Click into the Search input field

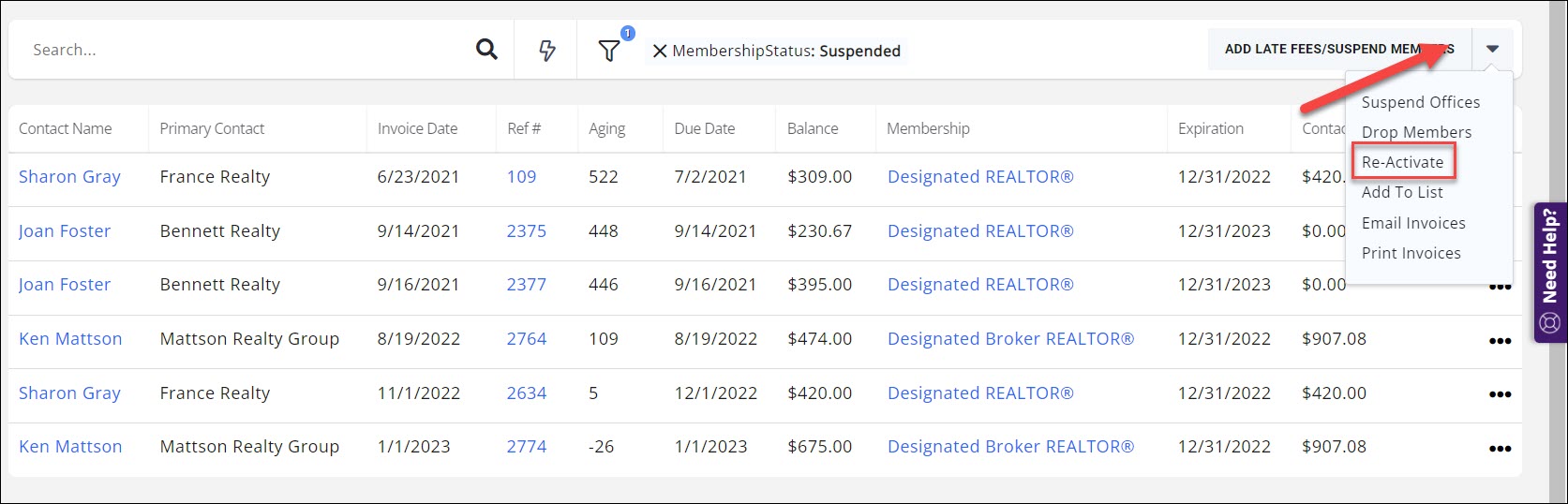point(244,50)
